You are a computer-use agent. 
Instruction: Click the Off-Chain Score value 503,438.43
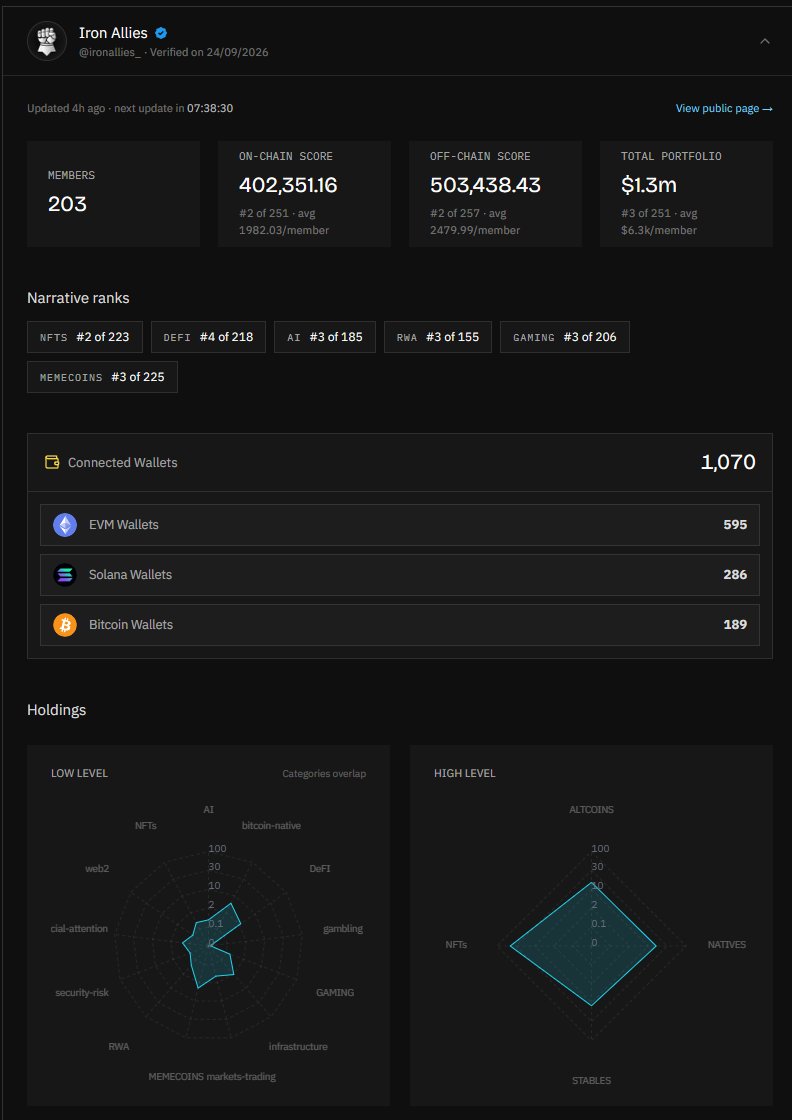486,186
